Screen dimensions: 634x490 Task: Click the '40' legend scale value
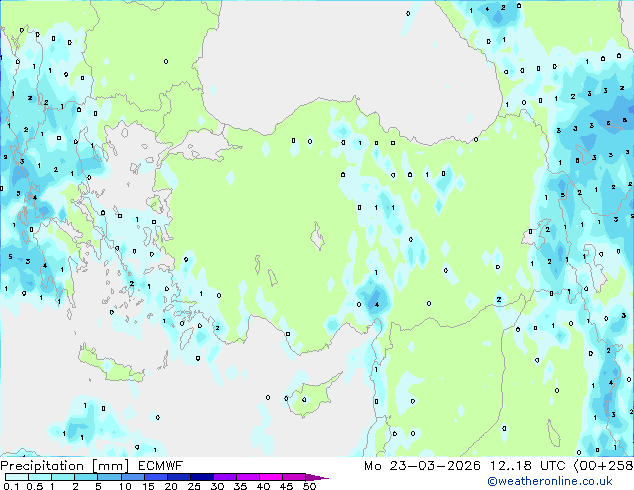point(263,486)
